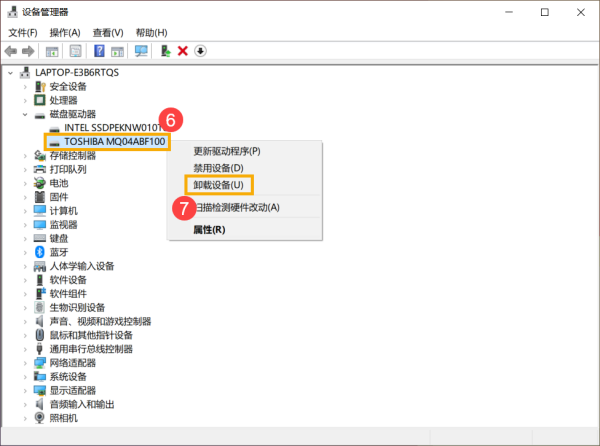Expand the 处理器 processor category
The height and width of the screenshot is (446, 600).
(x=27, y=100)
